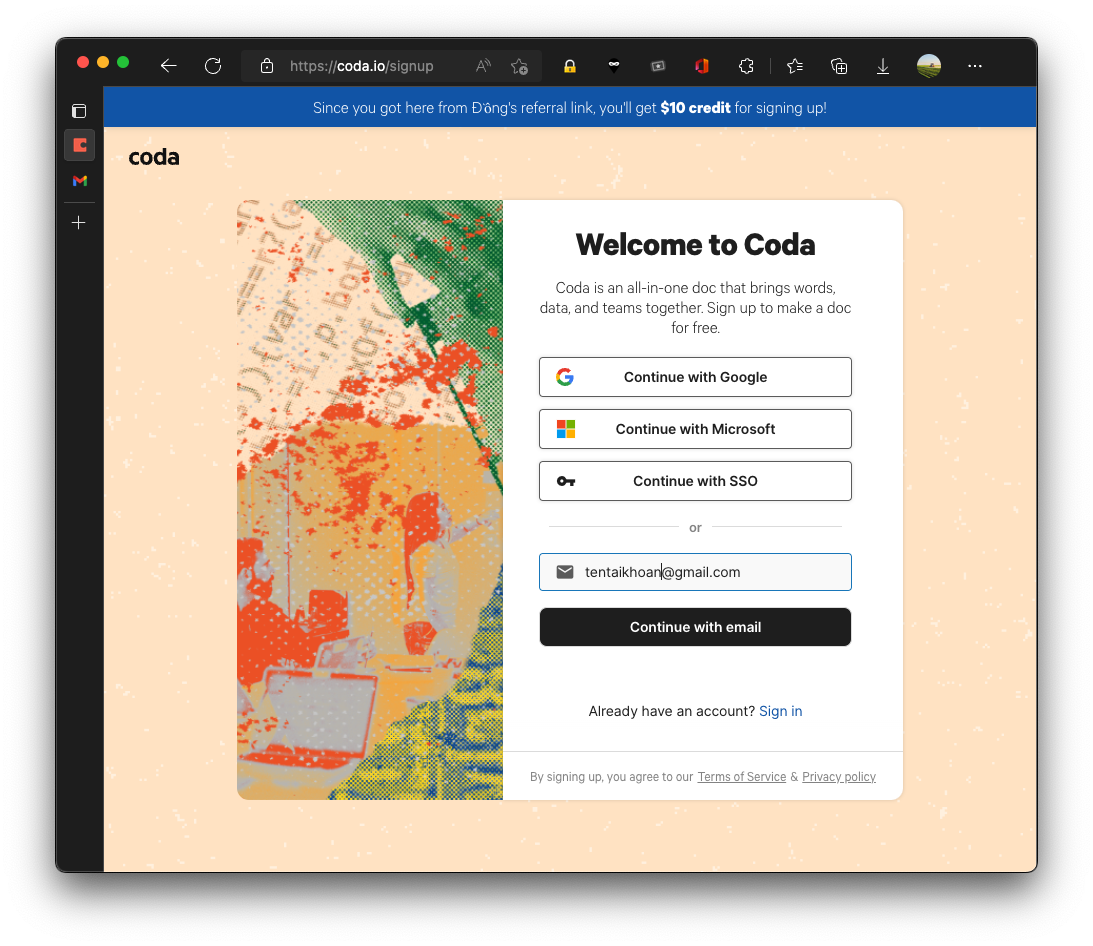Click Continue with Microsoft button
Image resolution: width=1093 pixels, height=946 pixels.
click(x=695, y=429)
